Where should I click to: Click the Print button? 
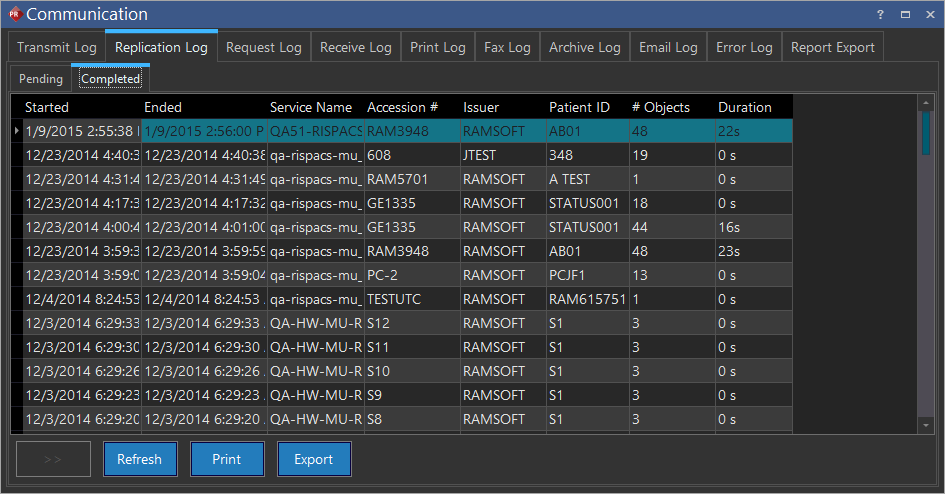(x=227, y=459)
